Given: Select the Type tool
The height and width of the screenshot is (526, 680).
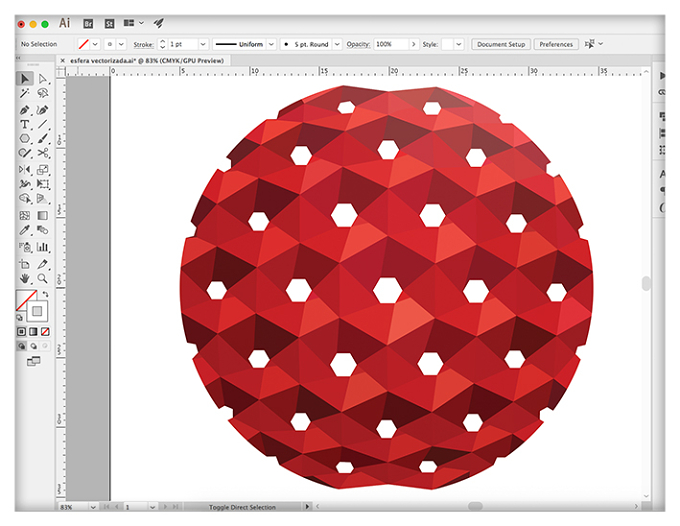Looking at the screenshot, I should [25, 124].
